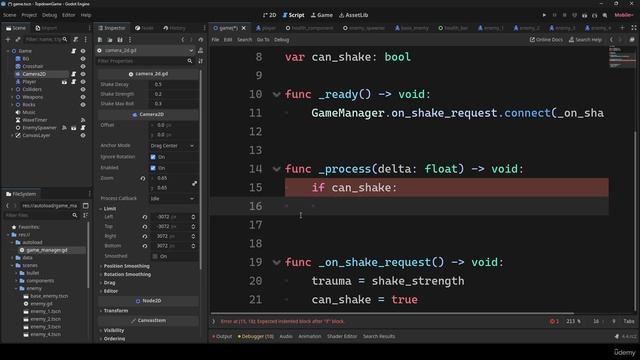Open documentation icon beside camera_2d.gd field
Image resolution: width=640 pixels, height=360 pixels.
point(200,51)
